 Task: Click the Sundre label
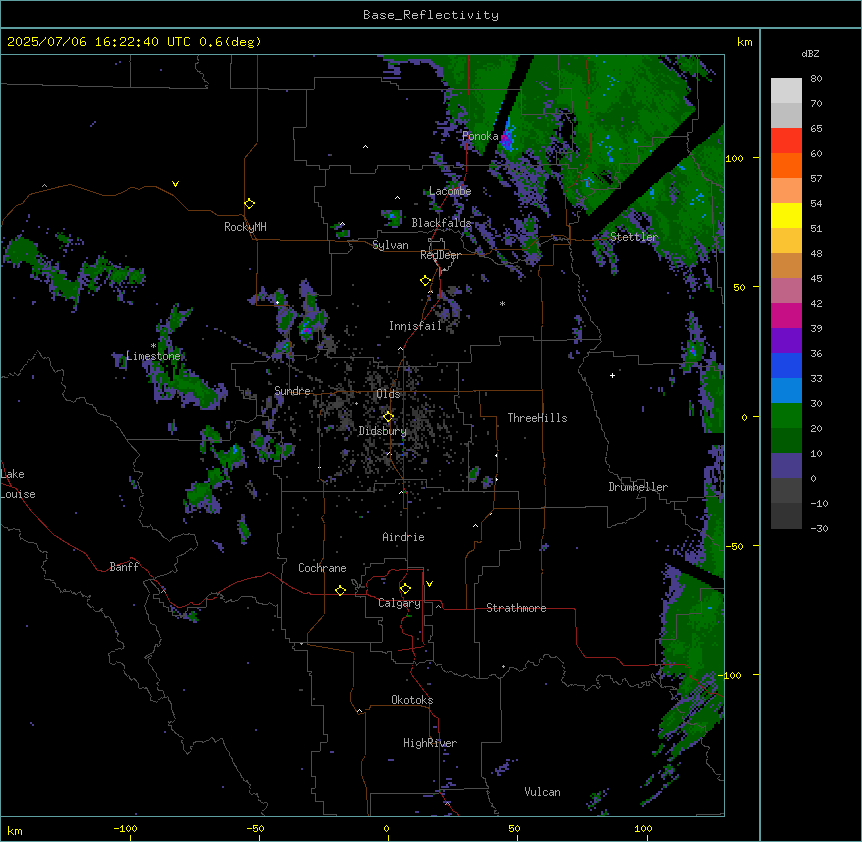click(292, 391)
